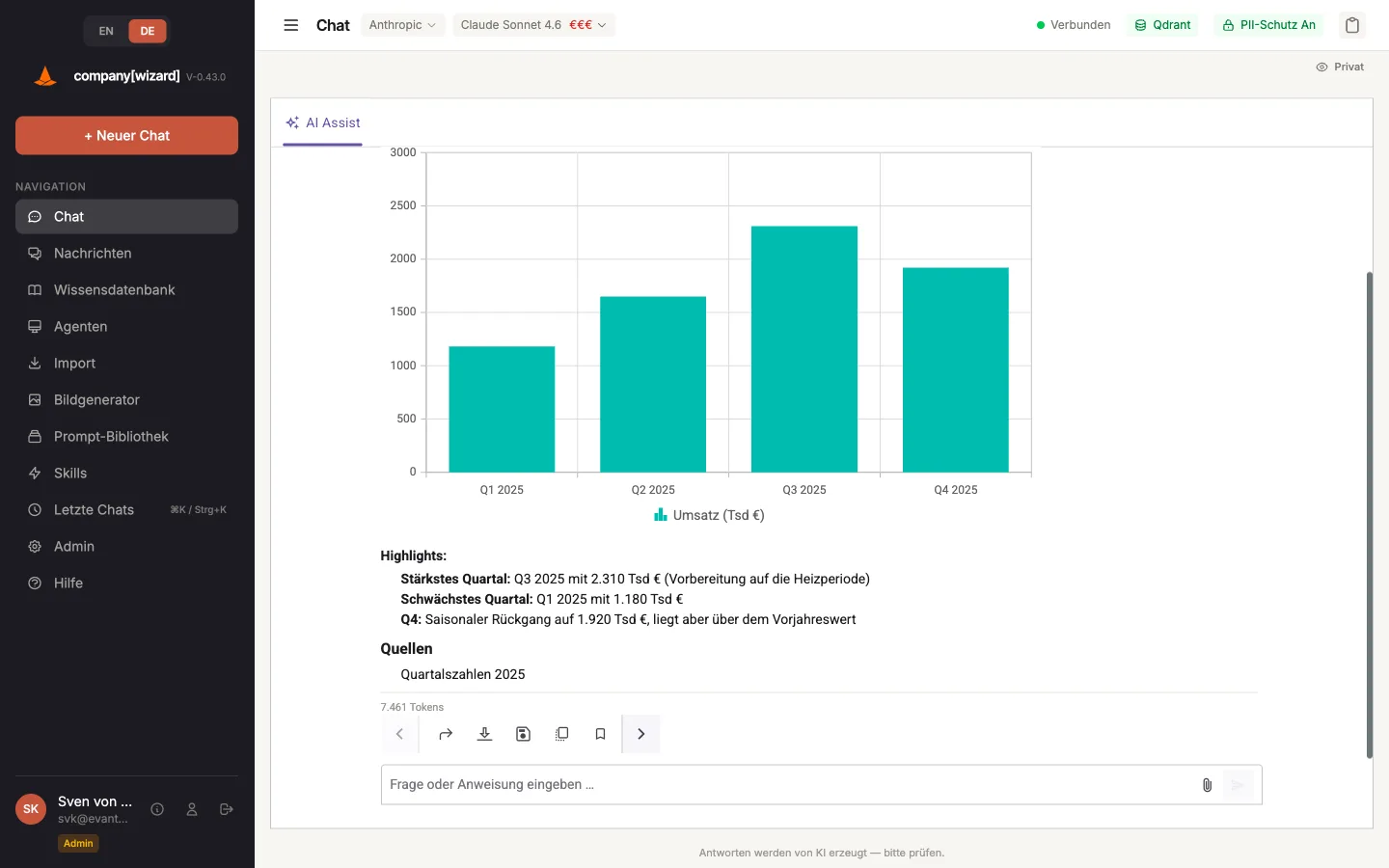Click the Schwächstes Quartal line
1389x868 pixels.
point(541,599)
